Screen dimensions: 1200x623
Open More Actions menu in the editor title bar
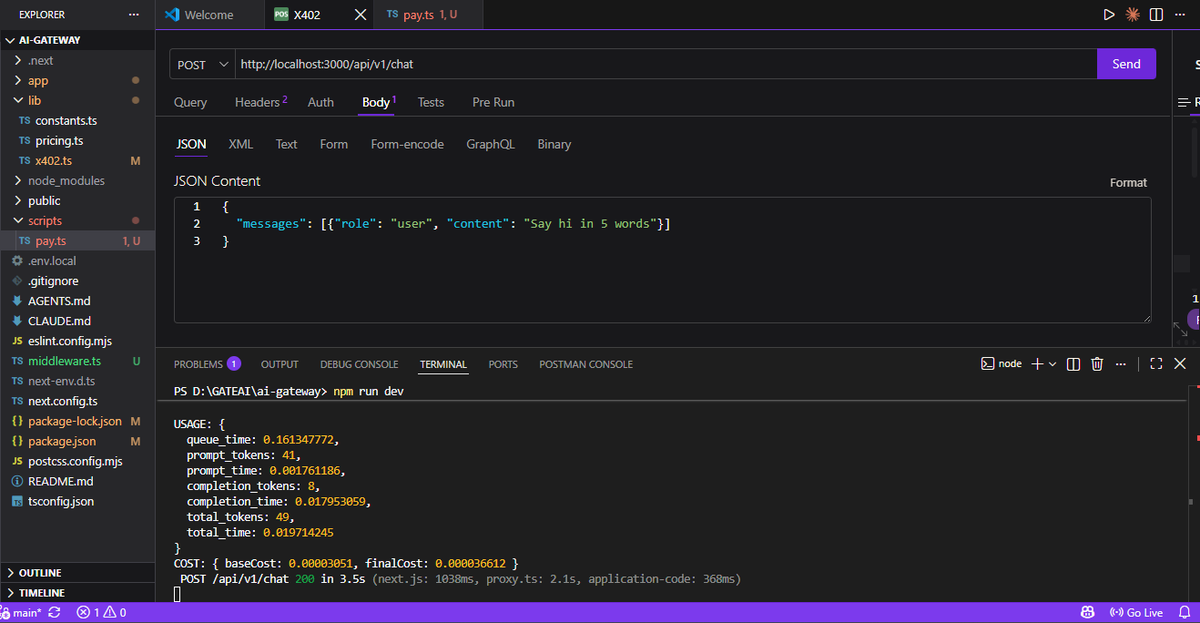1181,15
